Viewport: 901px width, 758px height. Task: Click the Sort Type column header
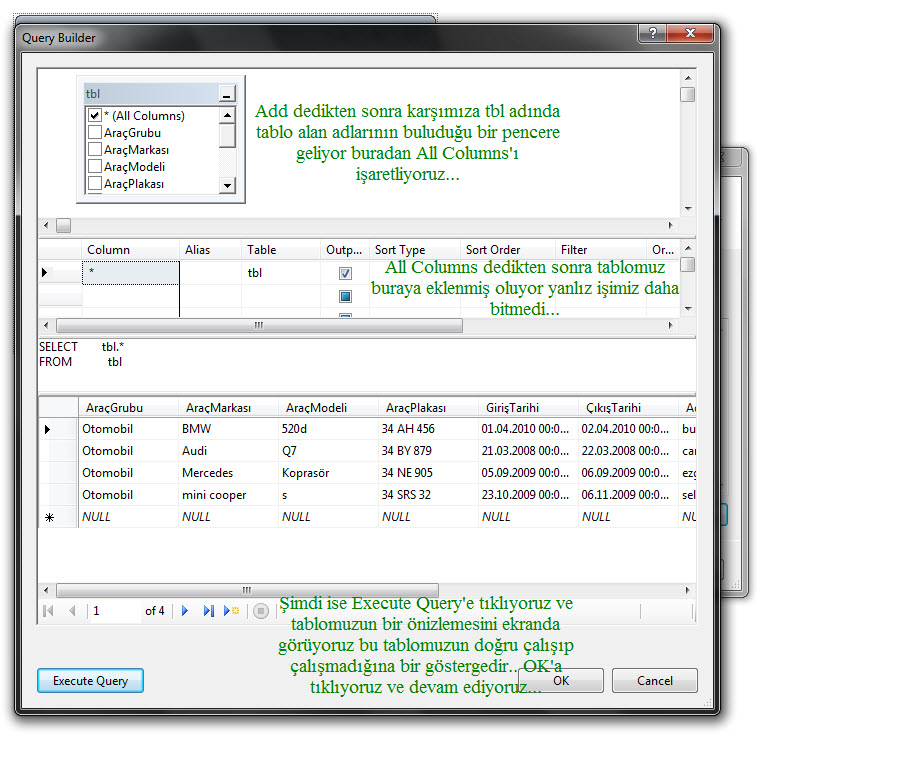coord(400,250)
